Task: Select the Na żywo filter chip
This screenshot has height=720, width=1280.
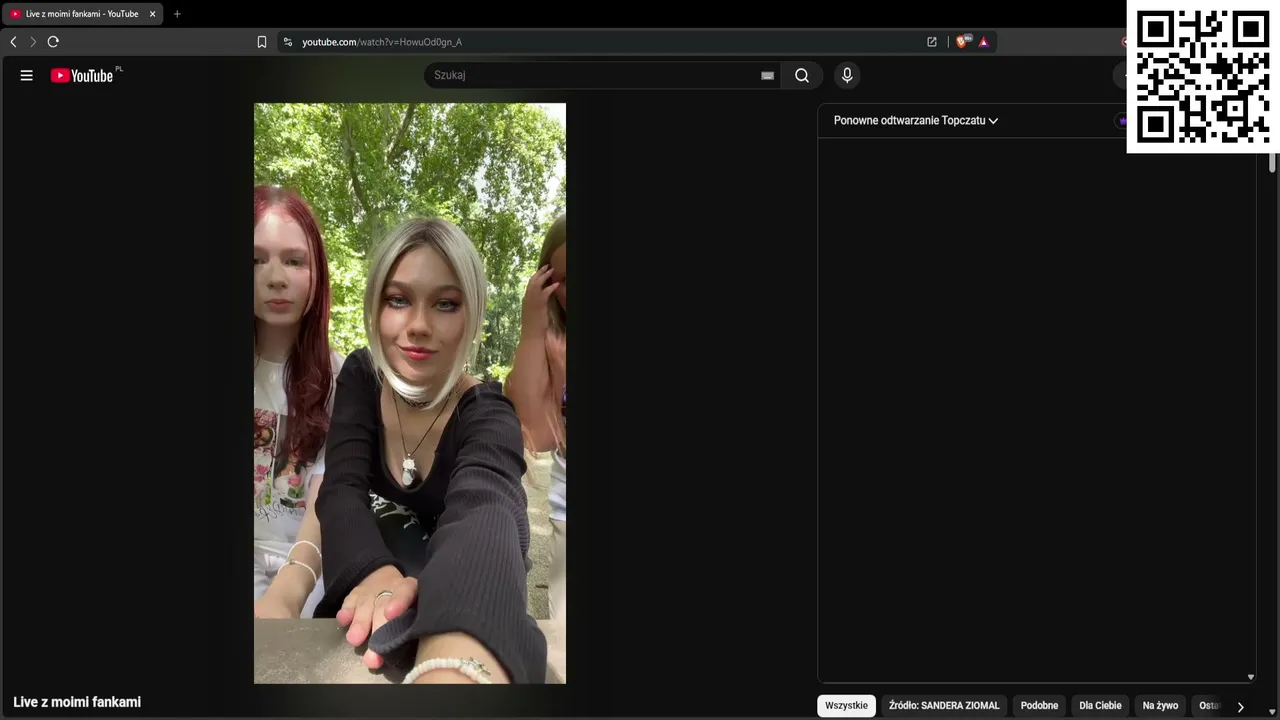Action: coord(1160,706)
